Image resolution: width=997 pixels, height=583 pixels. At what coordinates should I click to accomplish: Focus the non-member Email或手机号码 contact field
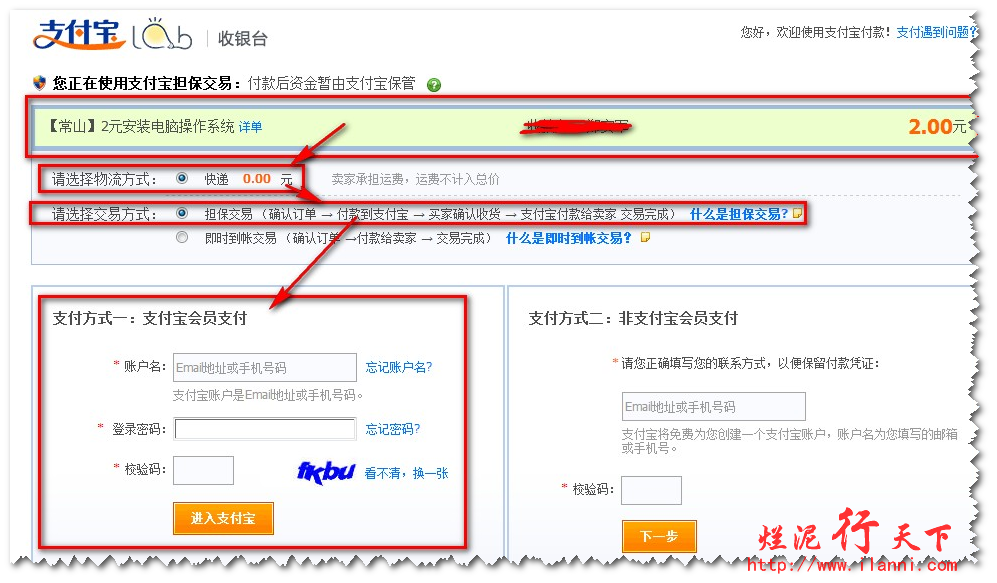pos(713,406)
